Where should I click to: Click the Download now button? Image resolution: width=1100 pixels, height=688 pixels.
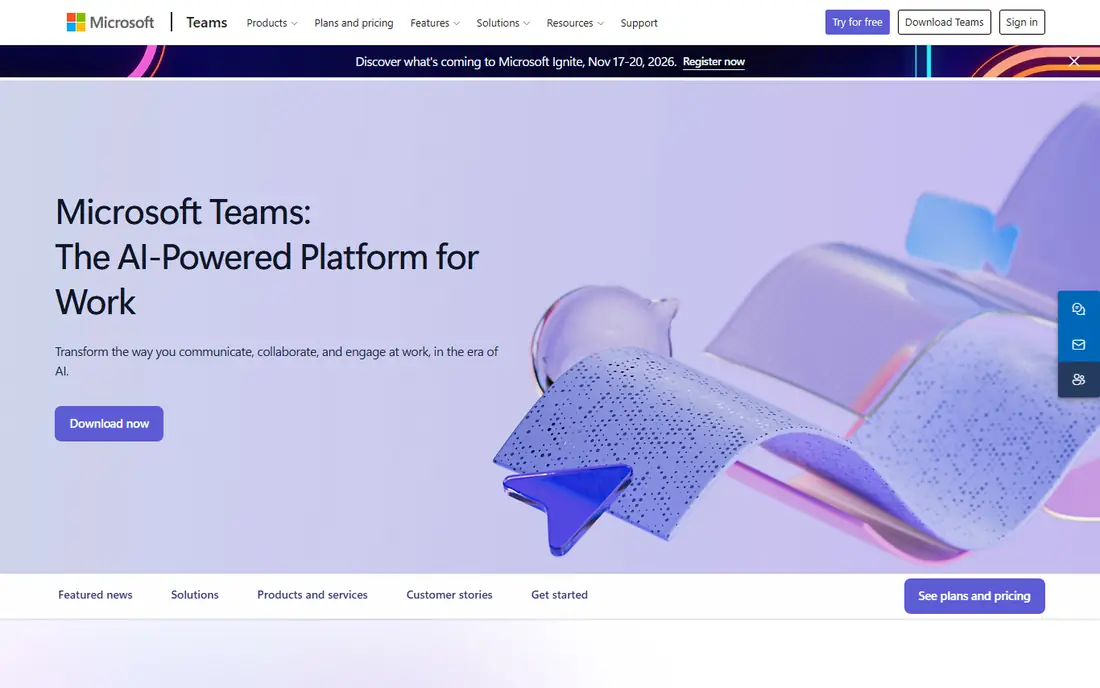coord(109,424)
